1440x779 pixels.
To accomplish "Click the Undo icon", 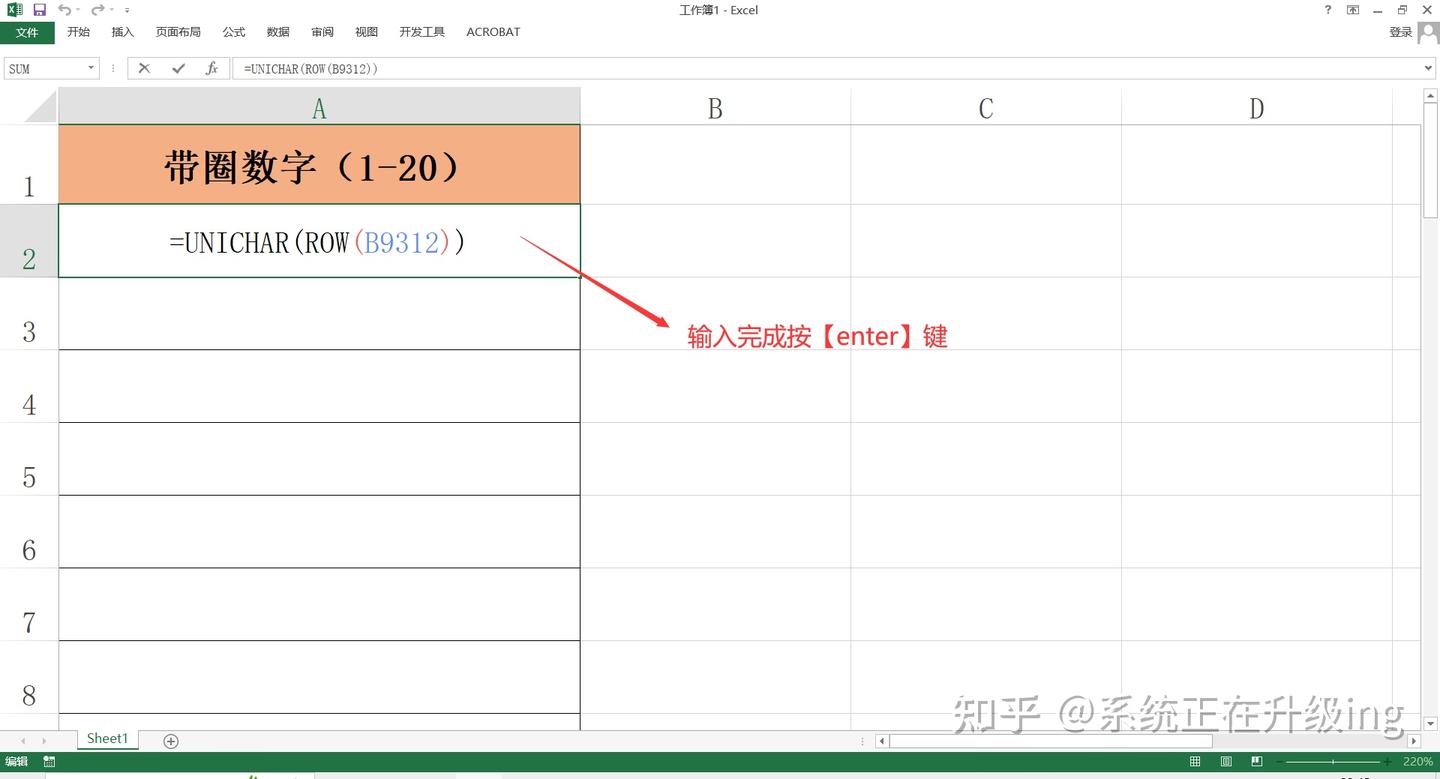I will pos(63,9).
